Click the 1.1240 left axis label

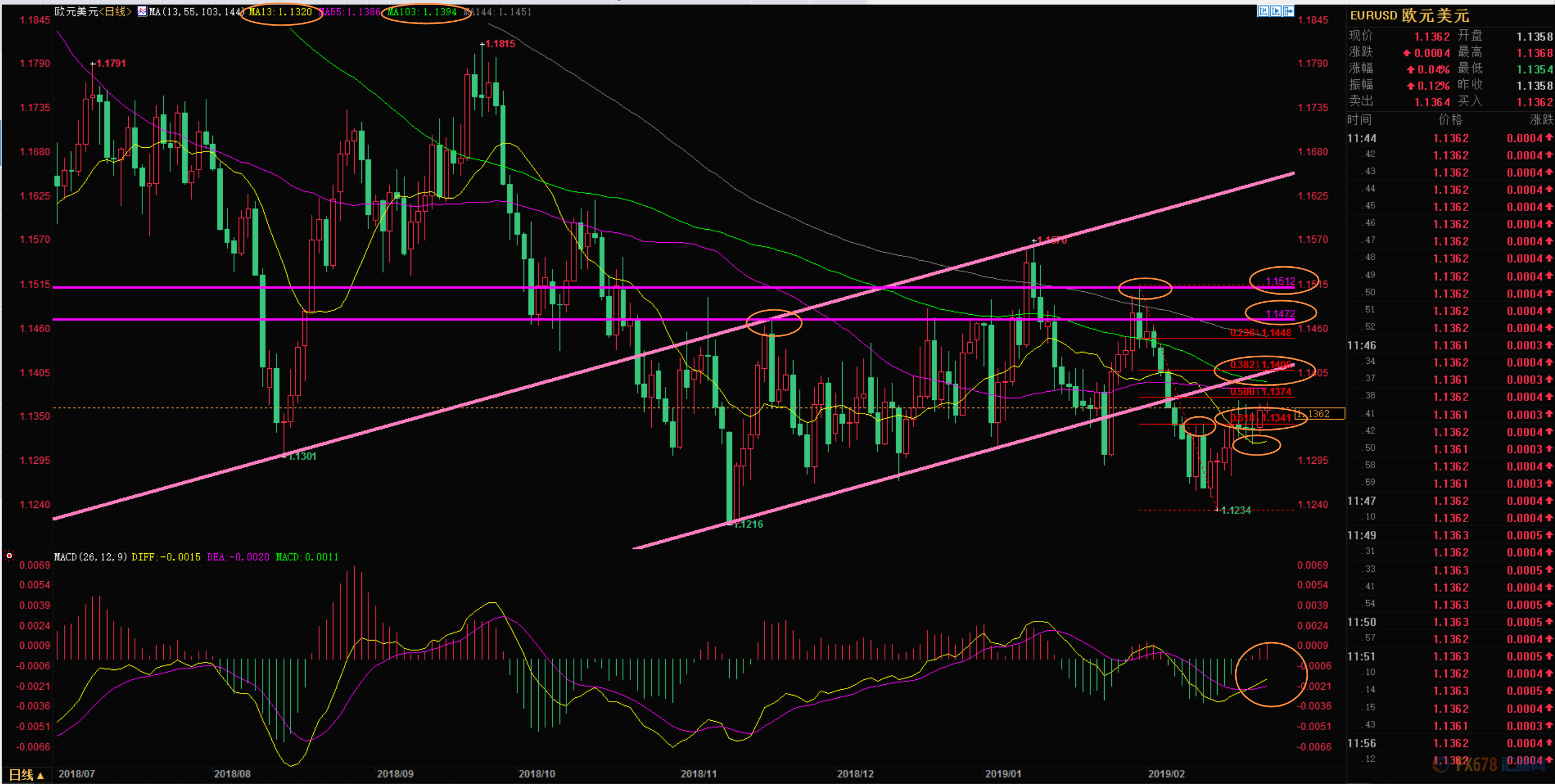point(35,505)
